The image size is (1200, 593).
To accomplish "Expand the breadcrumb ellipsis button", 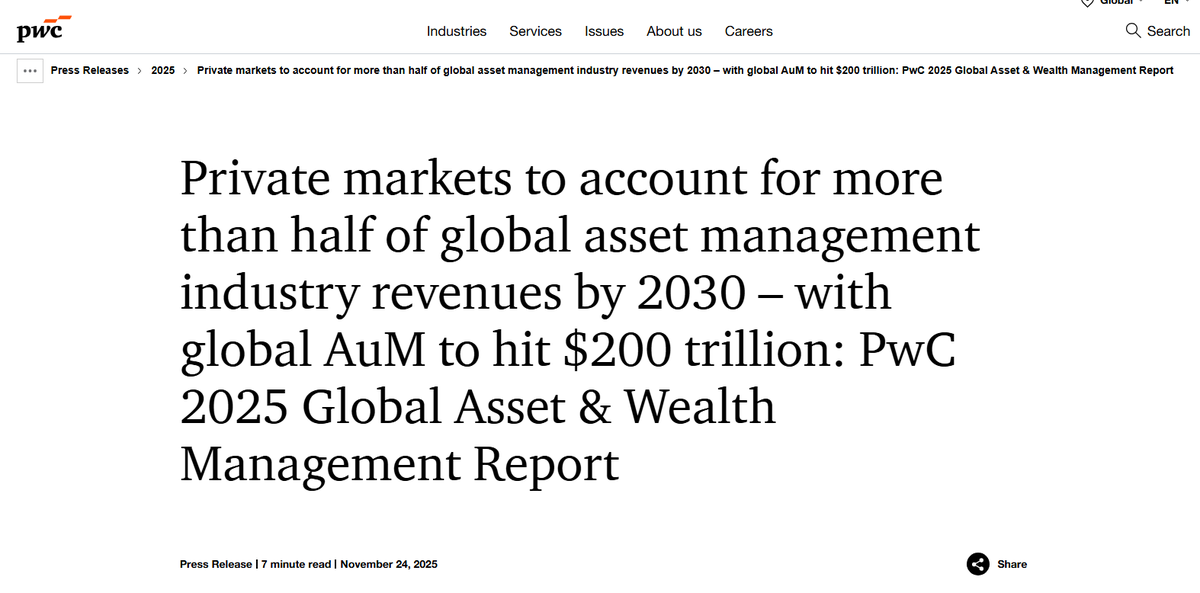I will [30, 71].
